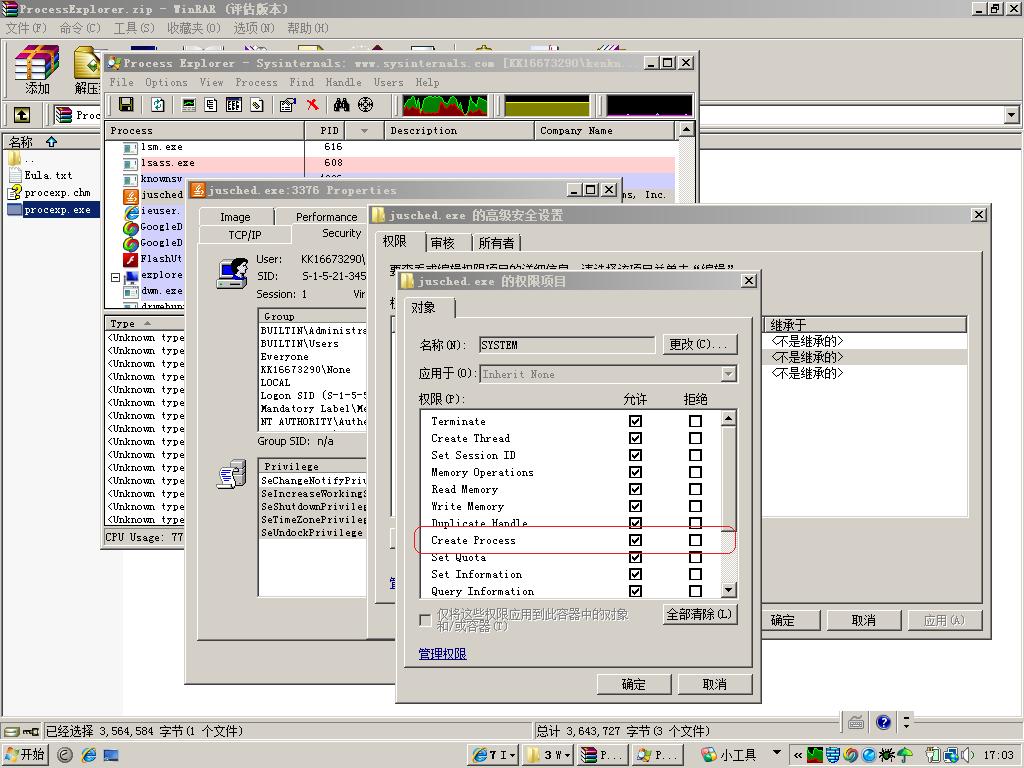Click the permissions list scroll down arrow
The height and width of the screenshot is (768, 1024).
(728, 590)
